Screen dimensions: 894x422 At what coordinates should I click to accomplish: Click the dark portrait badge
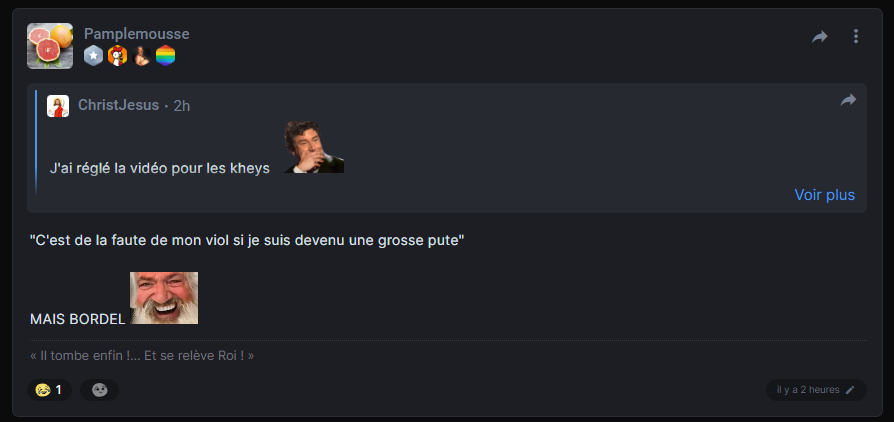coord(141,56)
